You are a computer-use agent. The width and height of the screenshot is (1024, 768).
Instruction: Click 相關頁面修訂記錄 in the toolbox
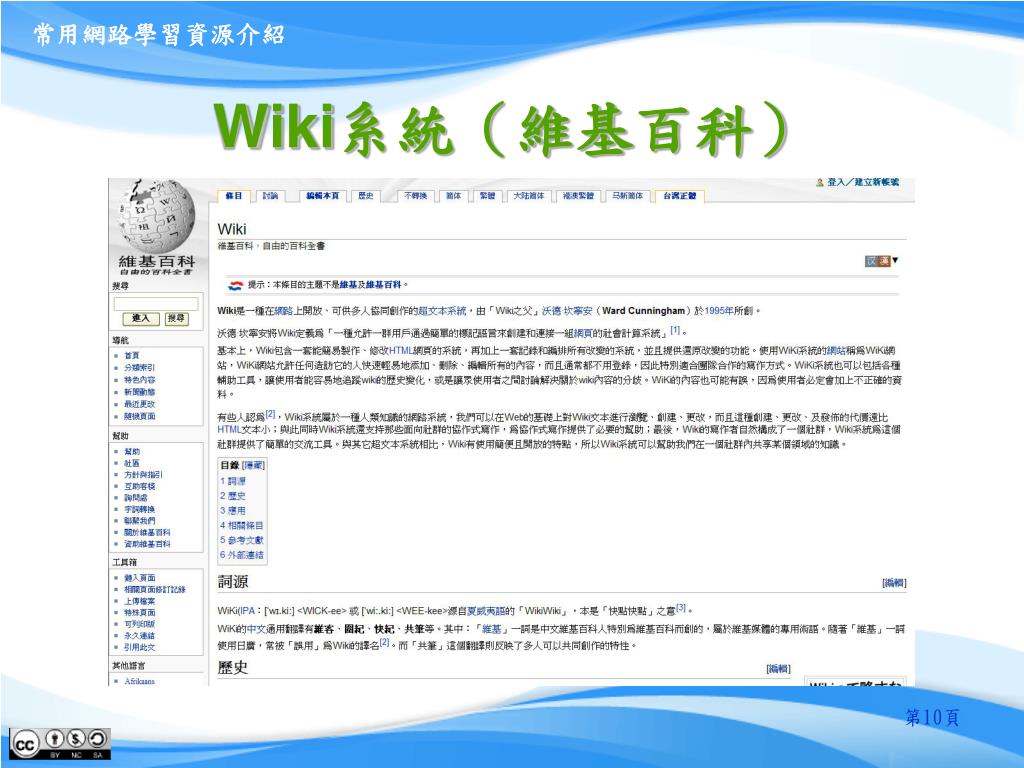tap(155, 590)
